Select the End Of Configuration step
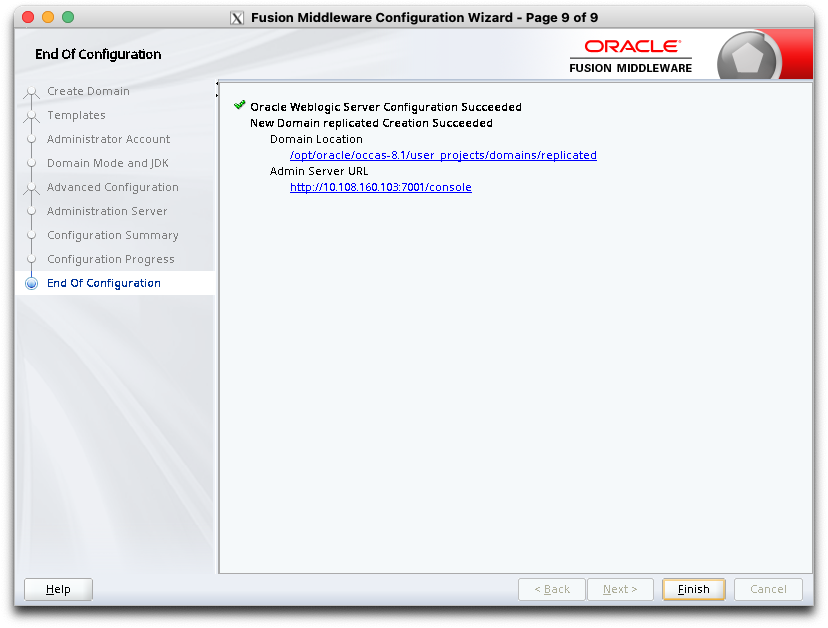 pyautogui.click(x=104, y=284)
